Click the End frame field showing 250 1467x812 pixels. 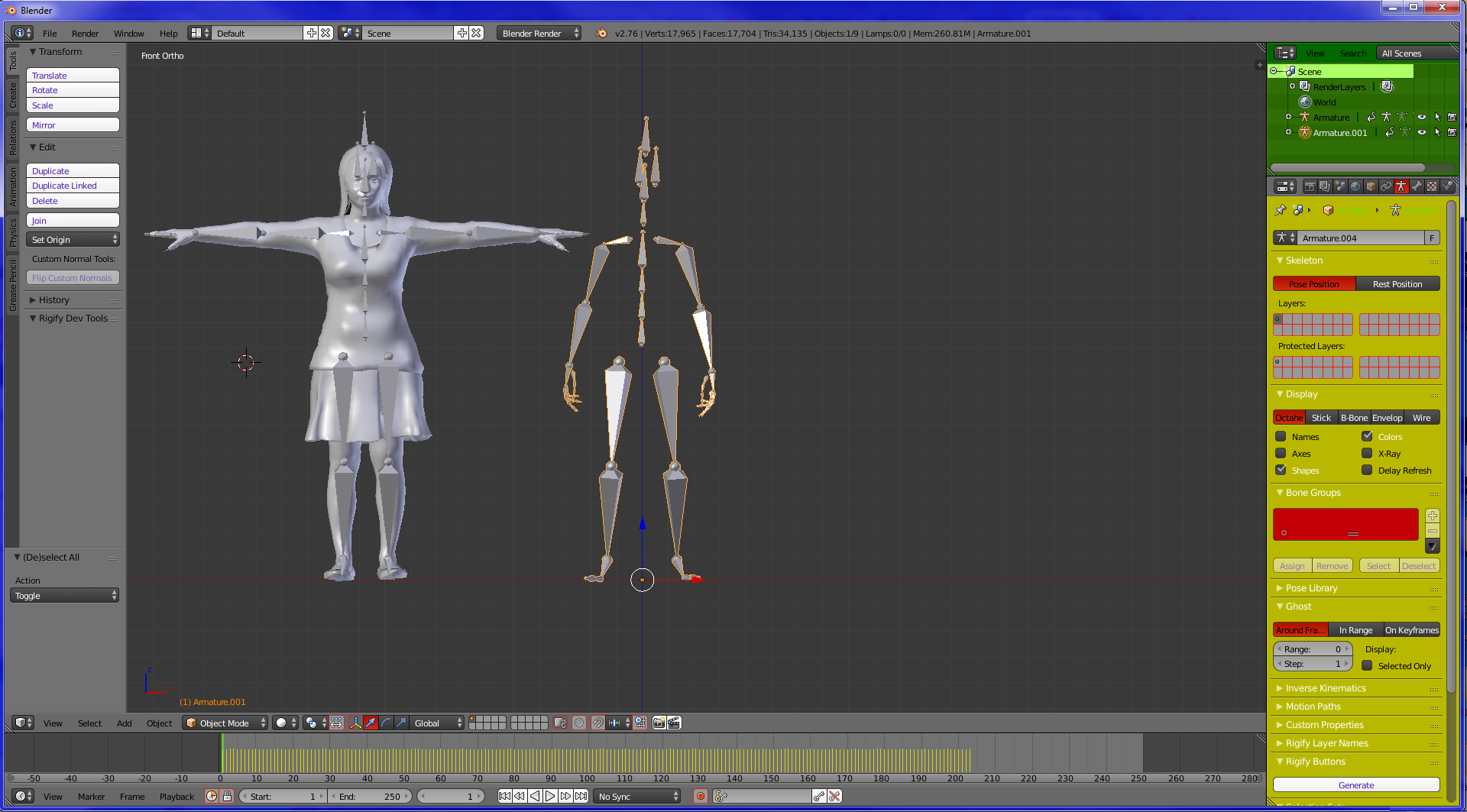point(371,797)
